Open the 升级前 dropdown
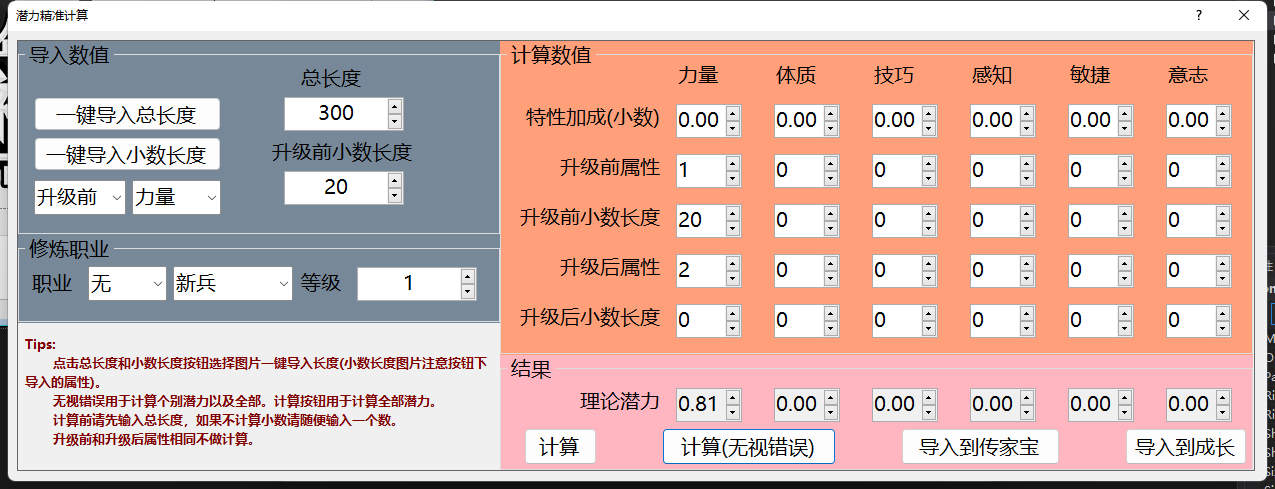 pyautogui.click(x=80, y=198)
